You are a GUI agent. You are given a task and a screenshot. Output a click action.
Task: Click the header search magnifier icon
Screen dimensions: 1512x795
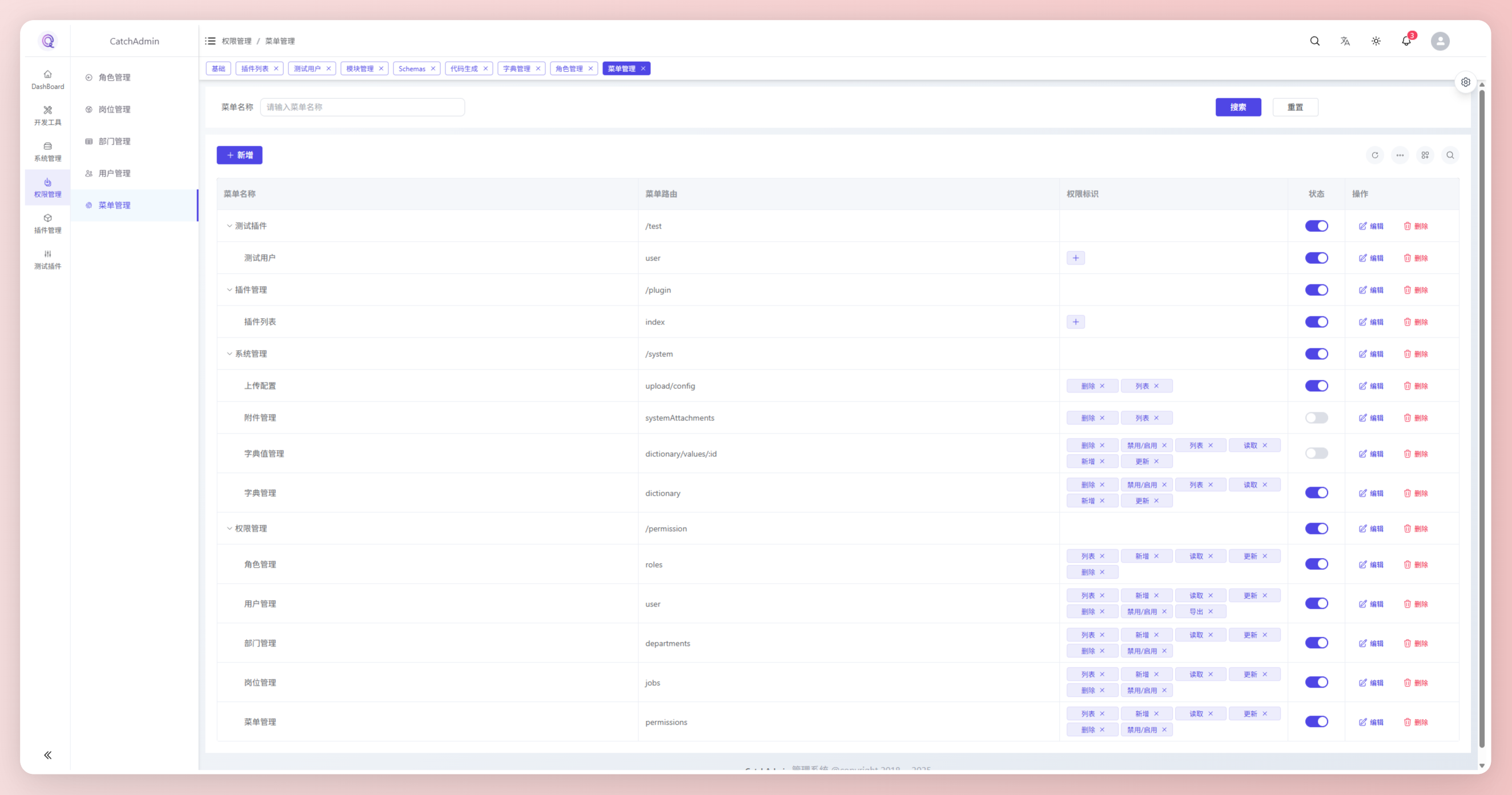(1314, 41)
